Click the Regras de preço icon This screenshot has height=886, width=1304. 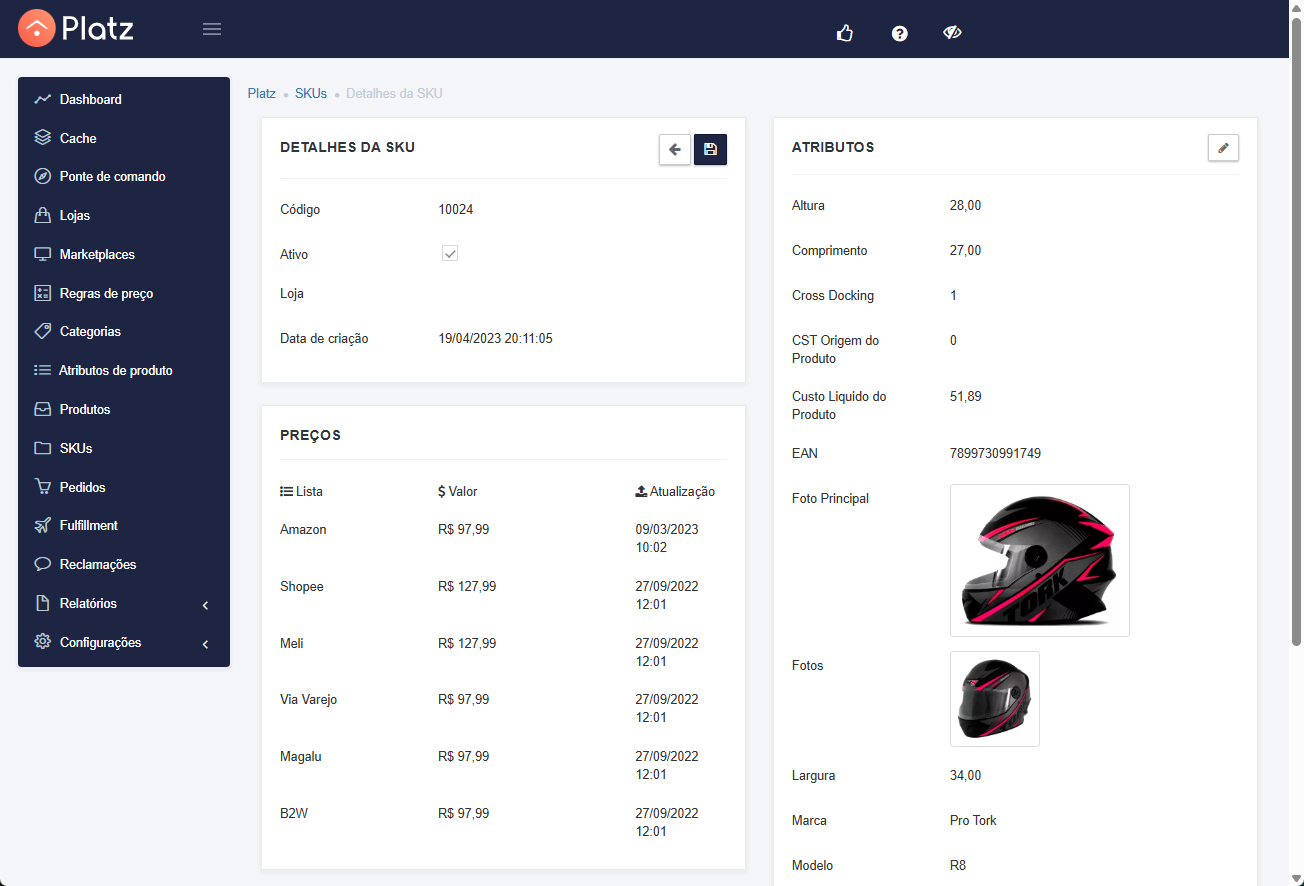pyautogui.click(x=42, y=293)
